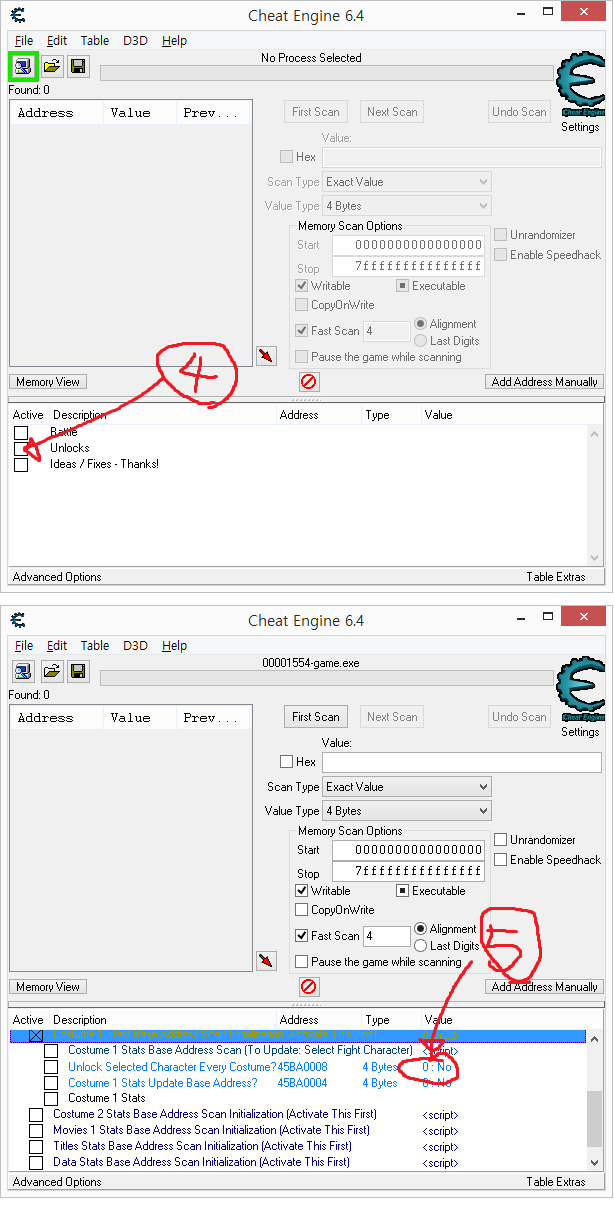Open process list in game.exe window
This screenshot has width=614, height=1220.
(x=23, y=671)
